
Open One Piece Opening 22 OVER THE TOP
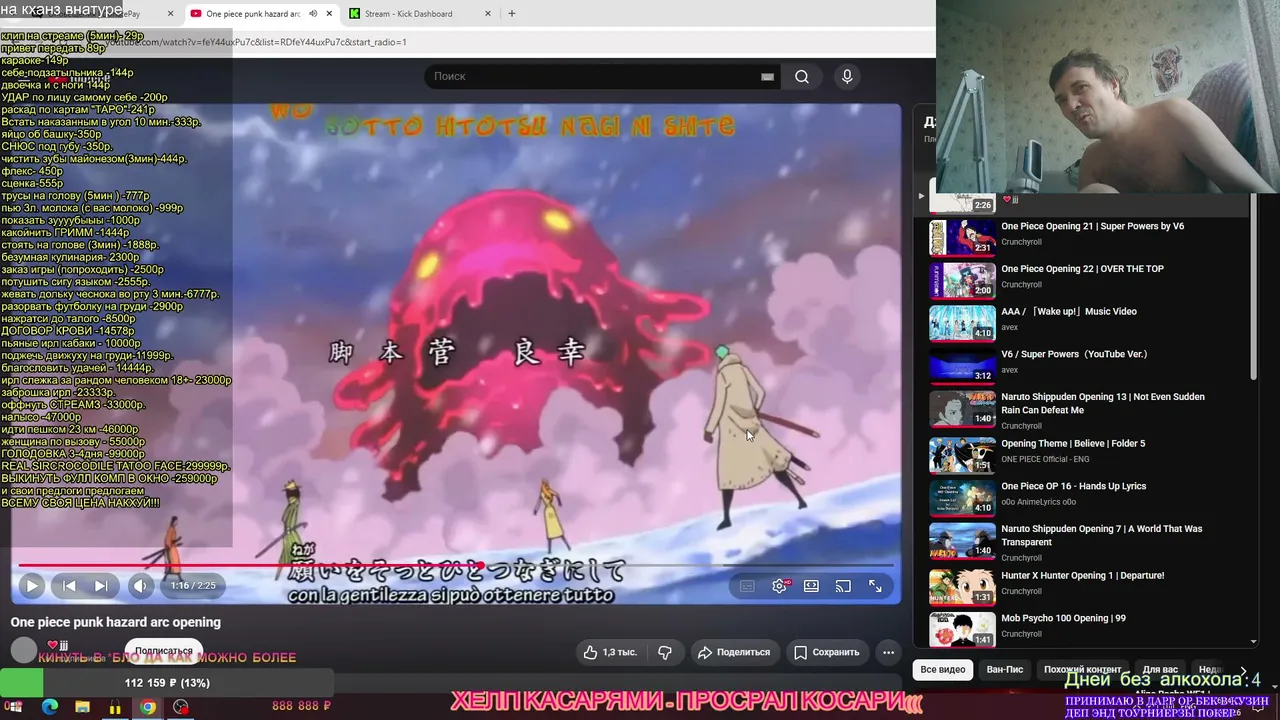[1082, 269]
